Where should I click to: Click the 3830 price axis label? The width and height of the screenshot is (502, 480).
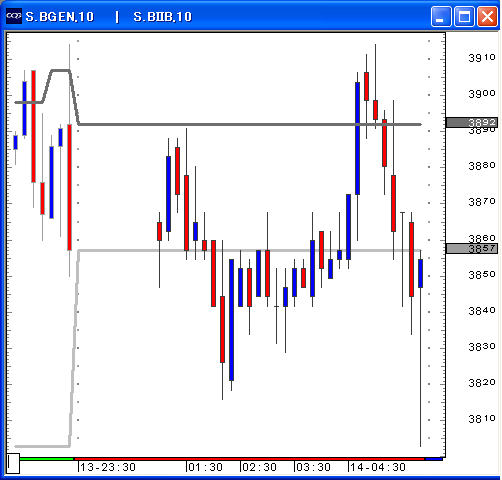tap(482, 347)
